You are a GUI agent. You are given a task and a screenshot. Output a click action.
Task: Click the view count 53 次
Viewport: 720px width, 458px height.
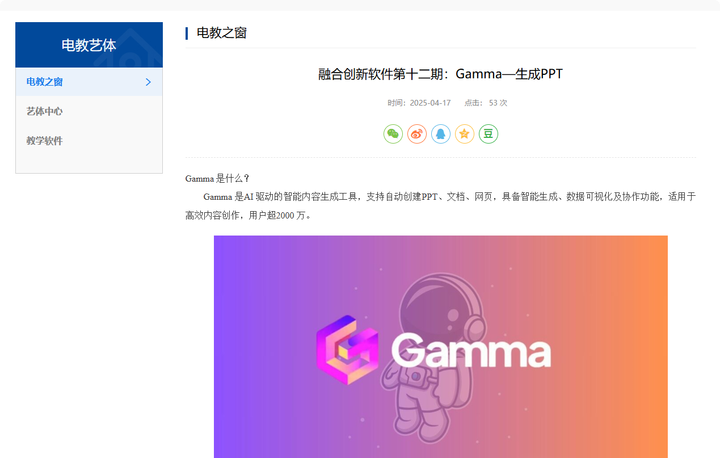coord(498,103)
